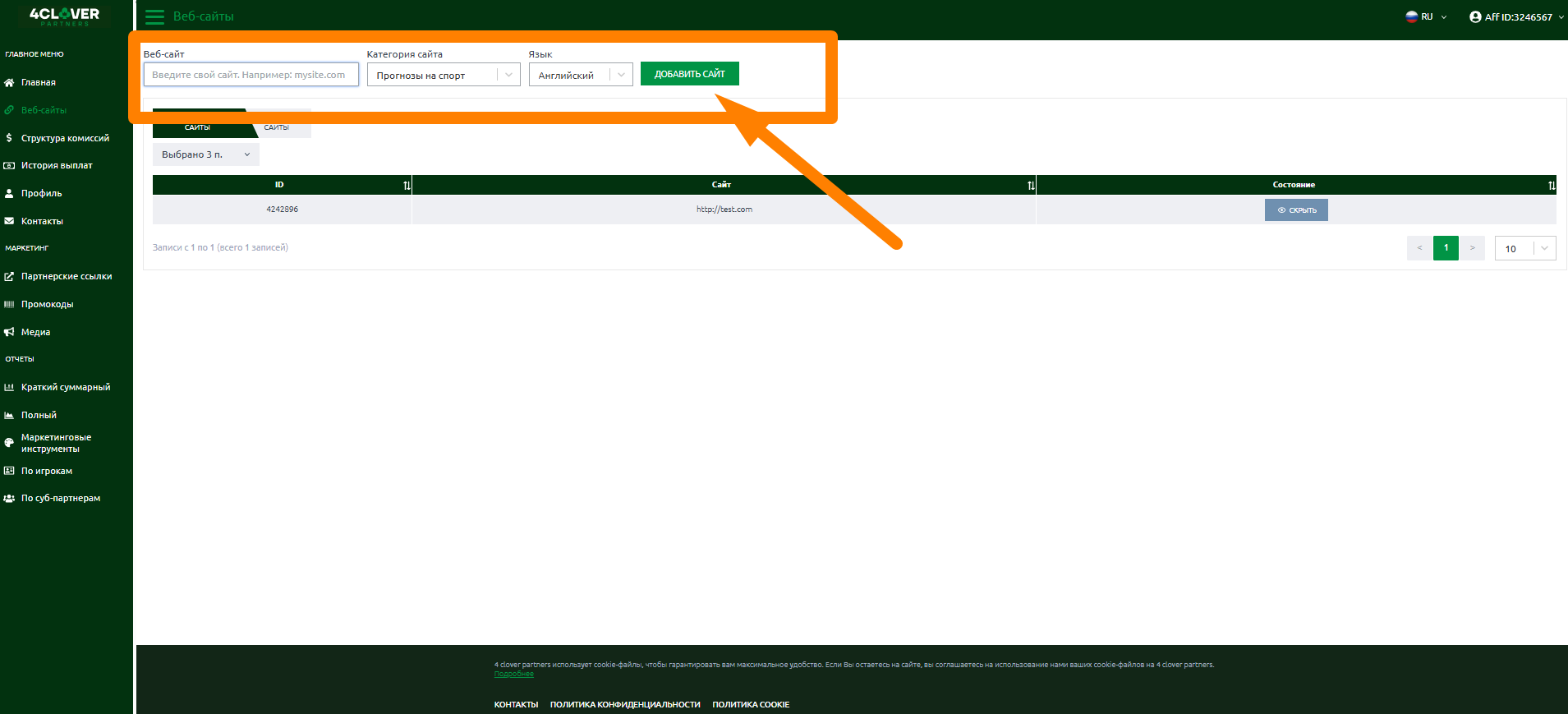The width and height of the screenshot is (1568, 714).
Task: Click the home icon beside Главная
Action: click(9, 82)
